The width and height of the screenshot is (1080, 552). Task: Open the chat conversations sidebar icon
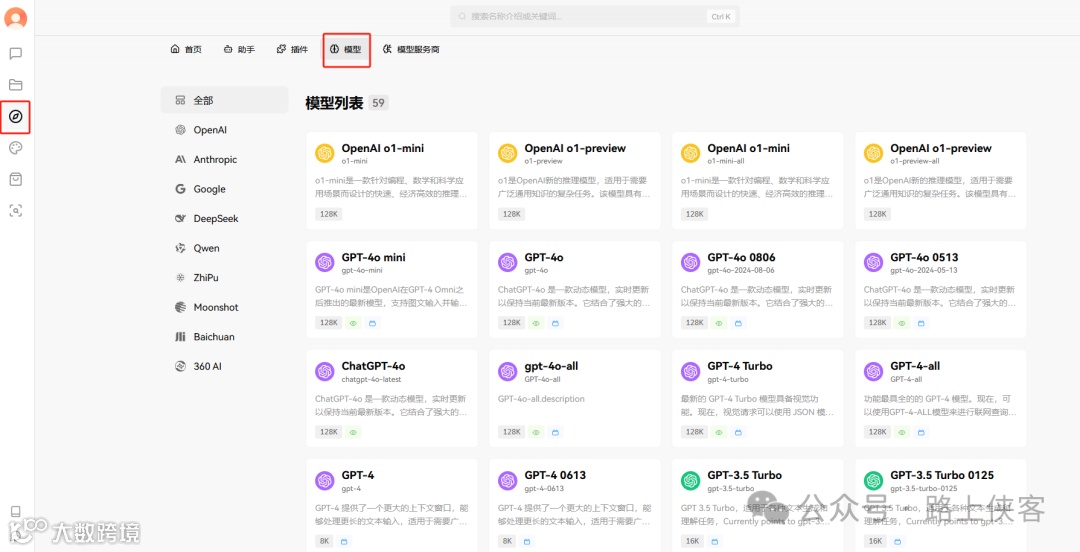click(16, 53)
